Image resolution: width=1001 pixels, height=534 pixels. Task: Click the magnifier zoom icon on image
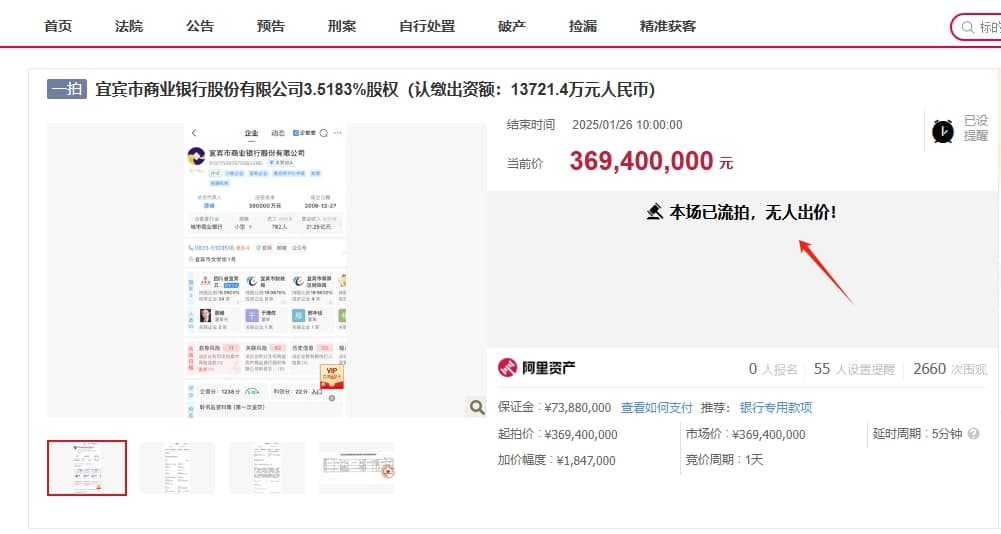pos(477,405)
